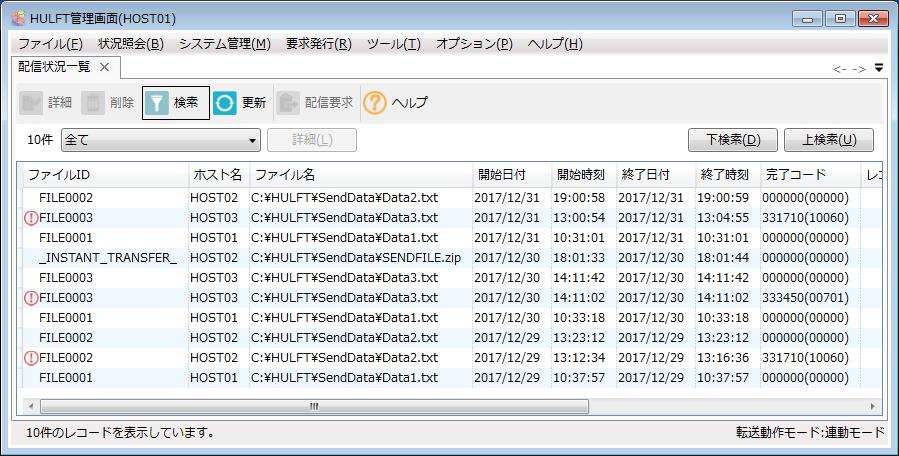Image resolution: width=899 pixels, height=456 pixels.
Task: Select FILE0002 row starting at 13:23:12
Action: tap(450, 338)
